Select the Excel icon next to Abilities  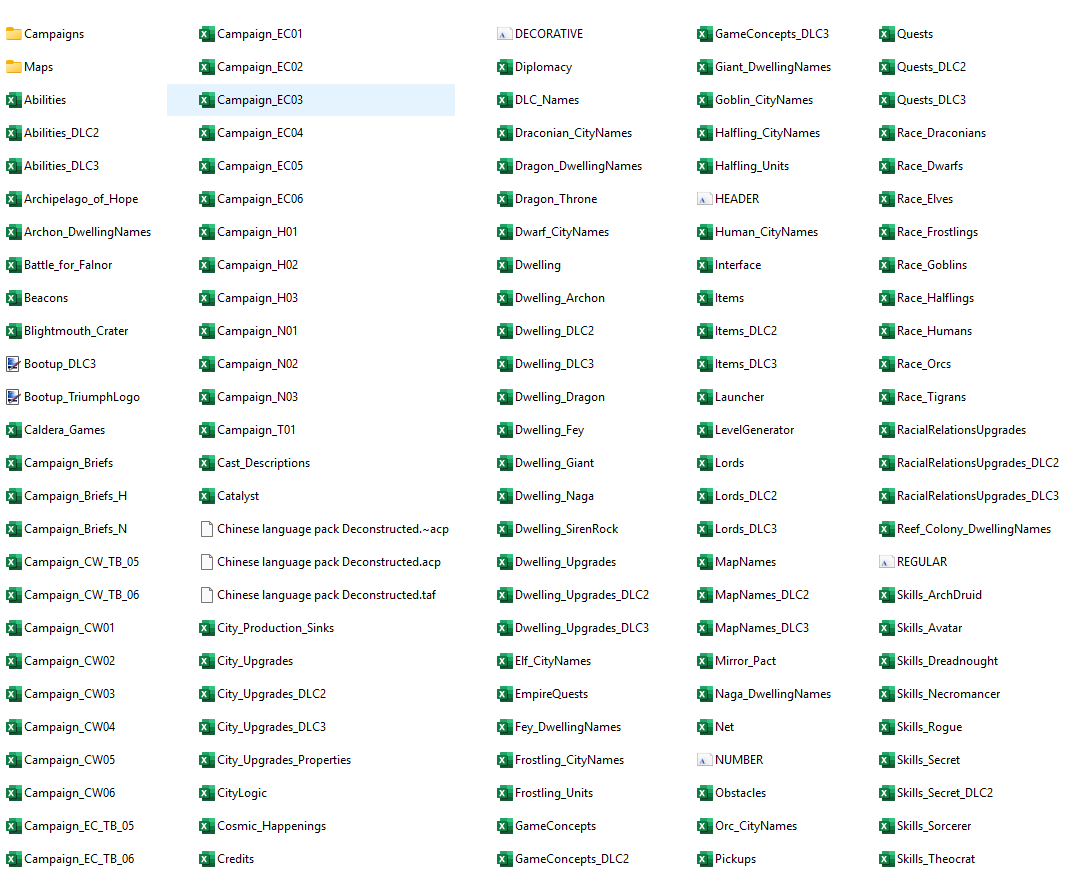coord(13,100)
